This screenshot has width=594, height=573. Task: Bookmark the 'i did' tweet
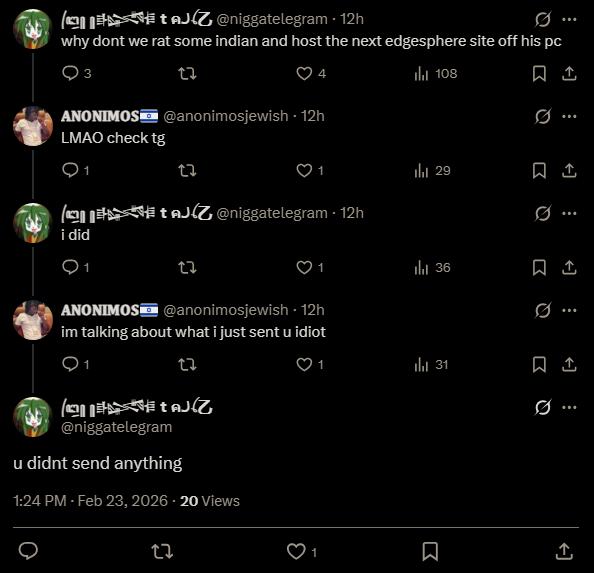coord(539,267)
